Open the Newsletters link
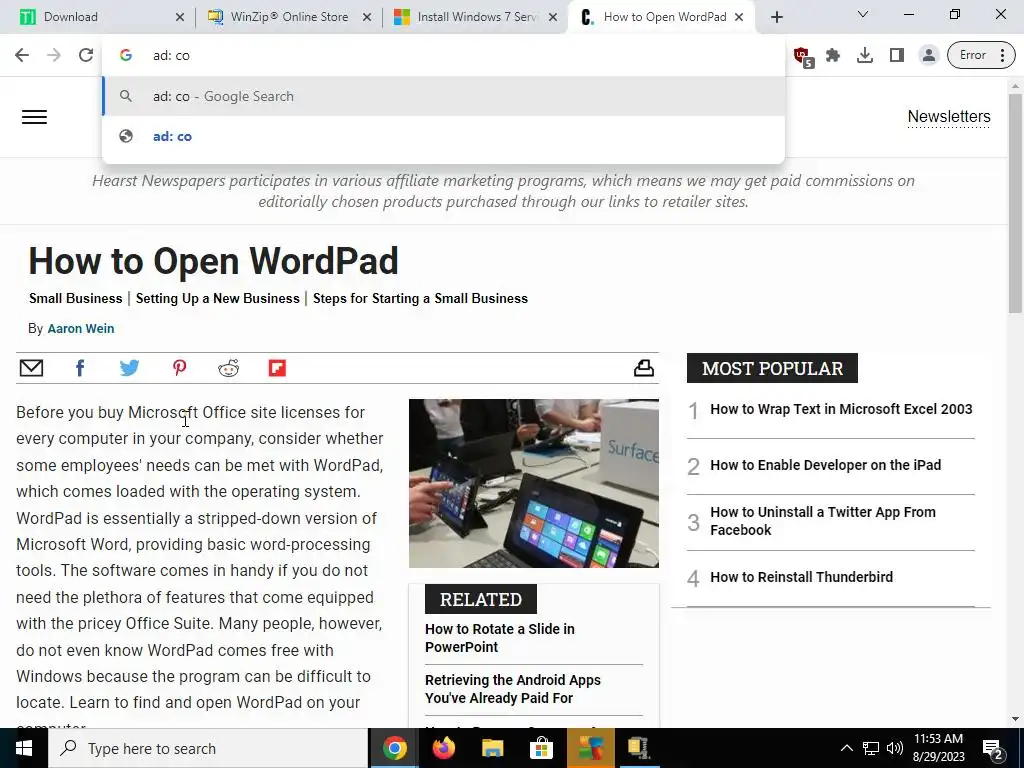Screen dimensions: 1024x768 949,116
